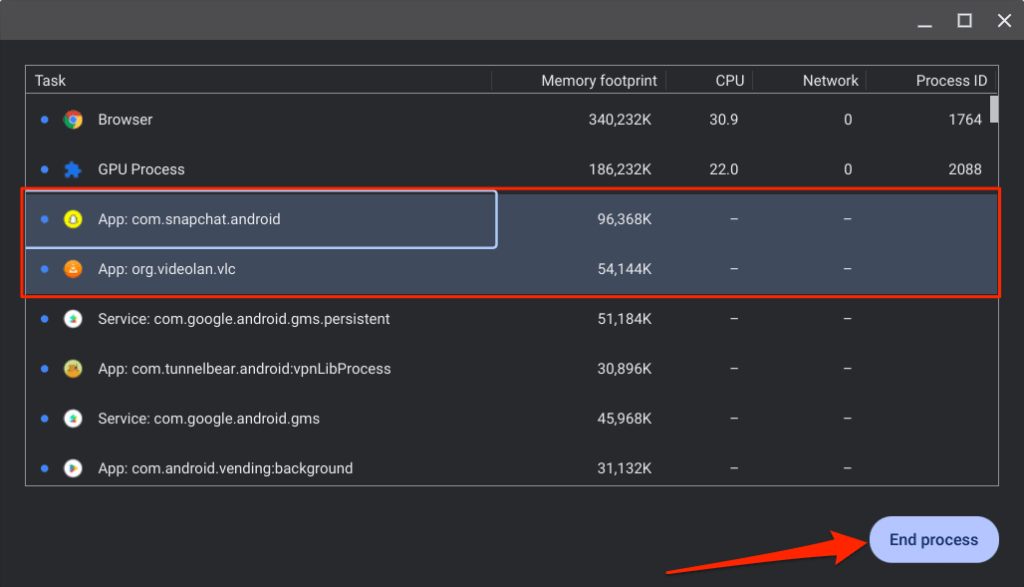The image size is (1024, 587).
Task: Maximize the Task Manager window
Action: click(x=964, y=20)
